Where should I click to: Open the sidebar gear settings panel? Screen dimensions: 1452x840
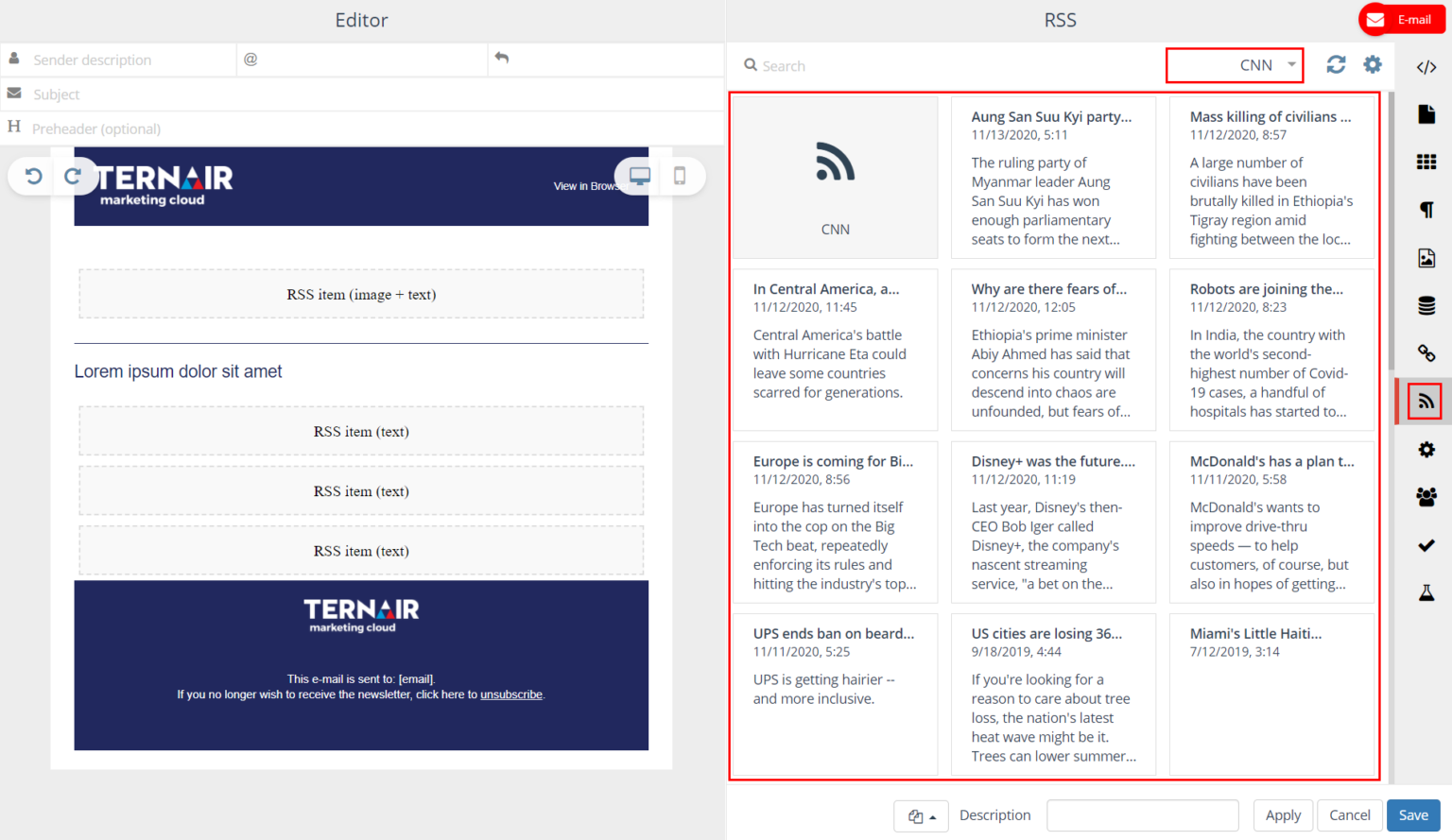[x=1426, y=450]
